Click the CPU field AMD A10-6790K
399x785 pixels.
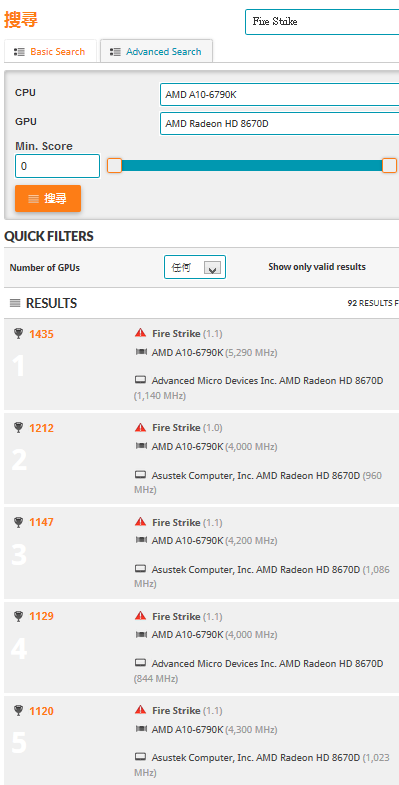[x=279, y=95]
